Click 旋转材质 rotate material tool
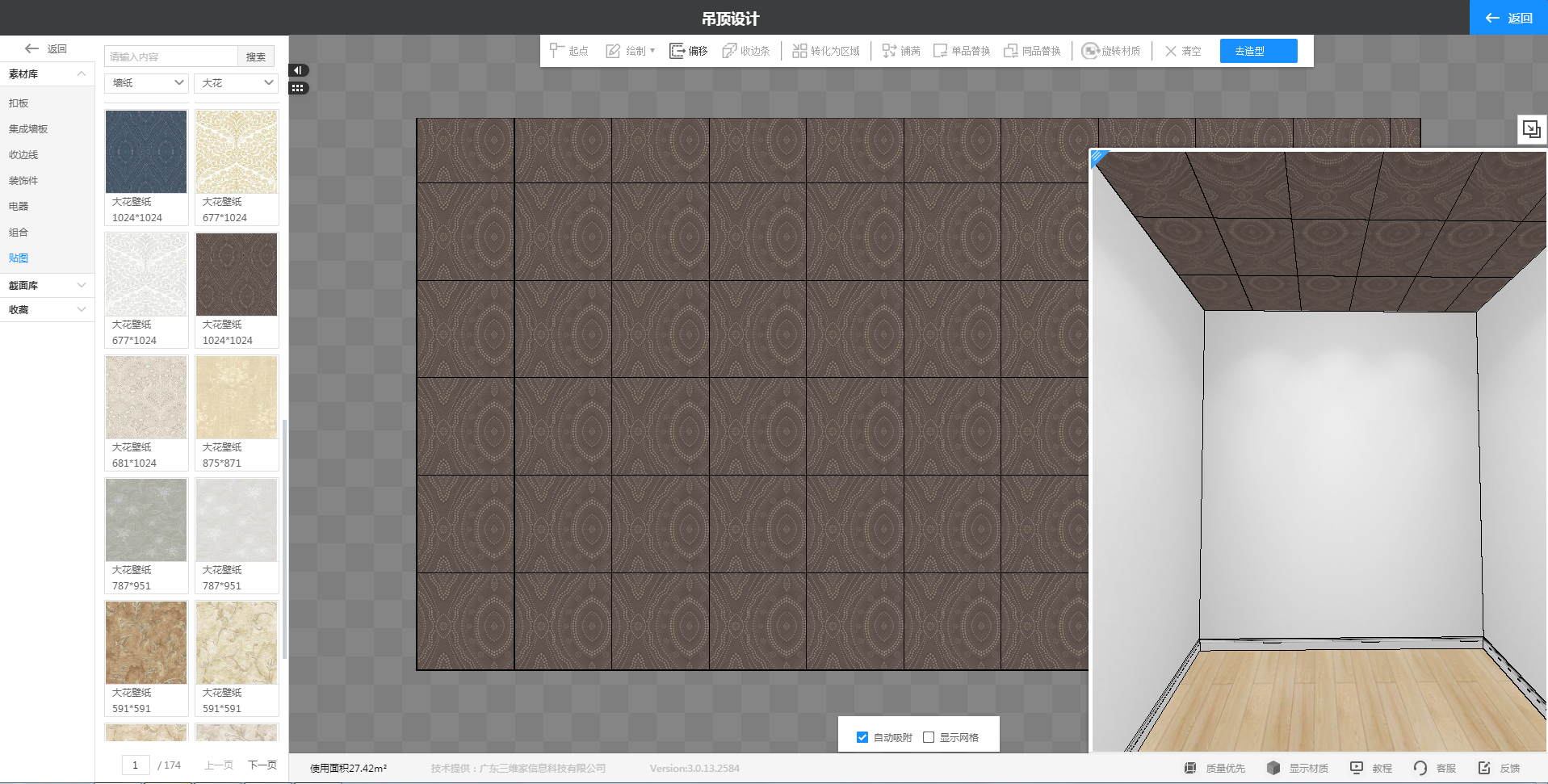1548x784 pixels. (1111, 51)
